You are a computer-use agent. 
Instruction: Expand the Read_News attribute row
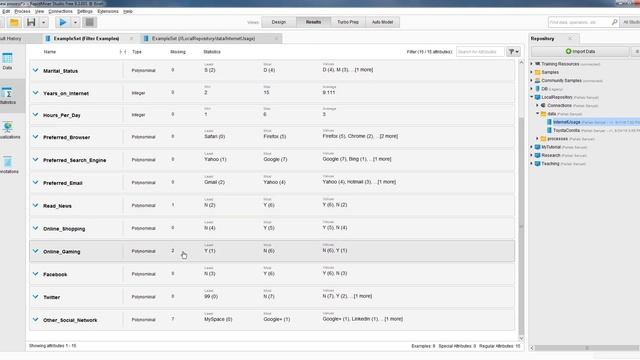36,205
